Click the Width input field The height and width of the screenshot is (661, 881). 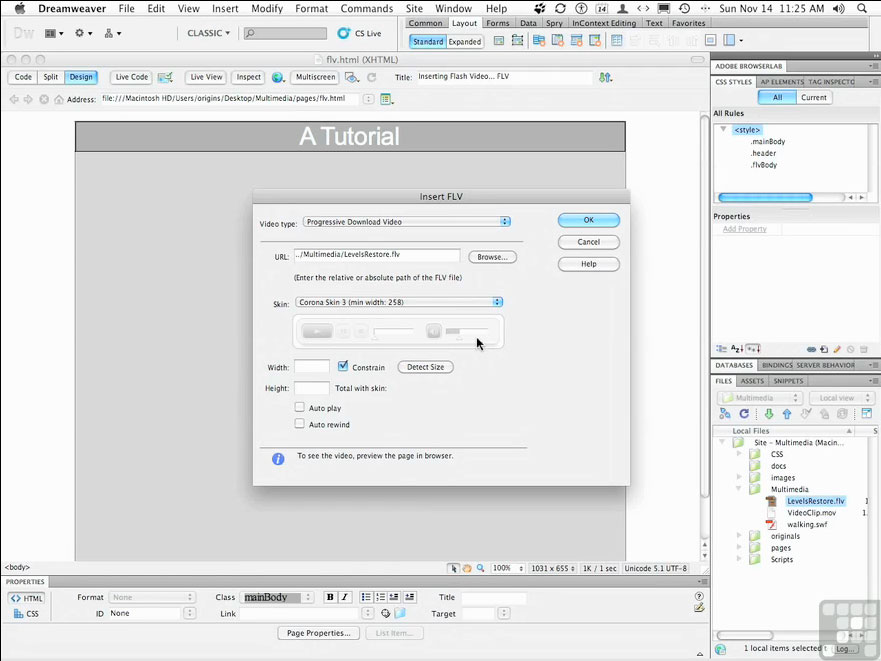(x=312, y=367)
